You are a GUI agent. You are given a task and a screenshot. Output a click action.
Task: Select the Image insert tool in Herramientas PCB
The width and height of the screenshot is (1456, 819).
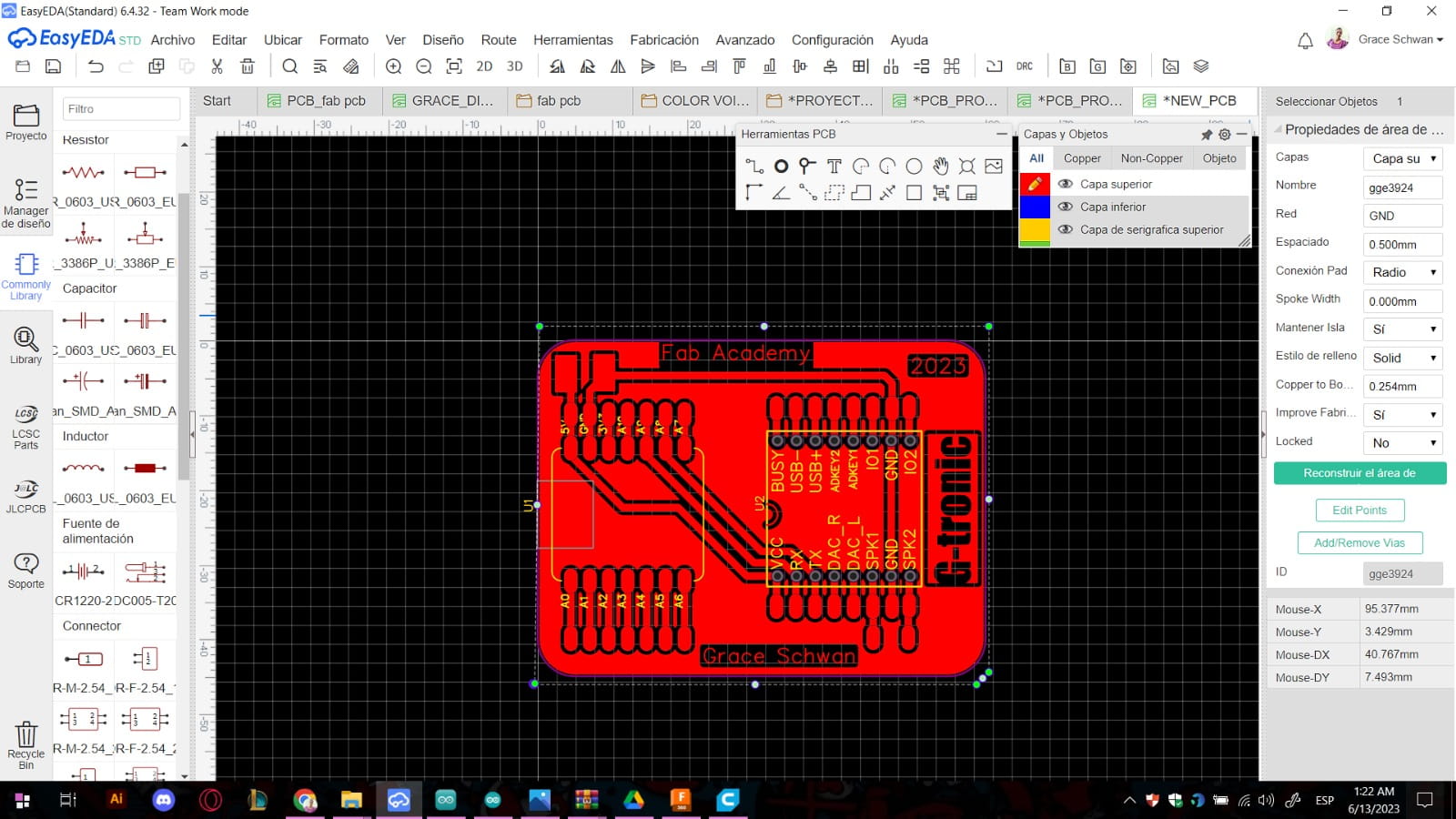pos(993,166)
